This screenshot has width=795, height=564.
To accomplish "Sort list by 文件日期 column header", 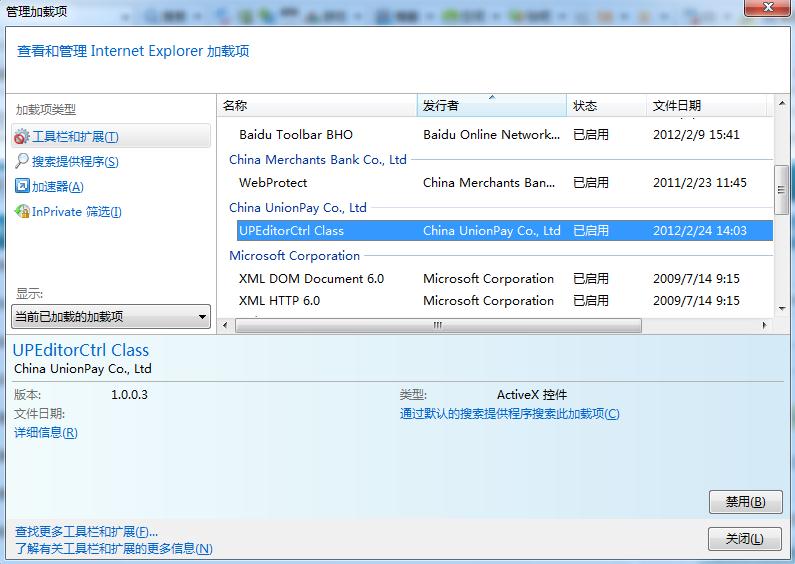I will (707, 105).
